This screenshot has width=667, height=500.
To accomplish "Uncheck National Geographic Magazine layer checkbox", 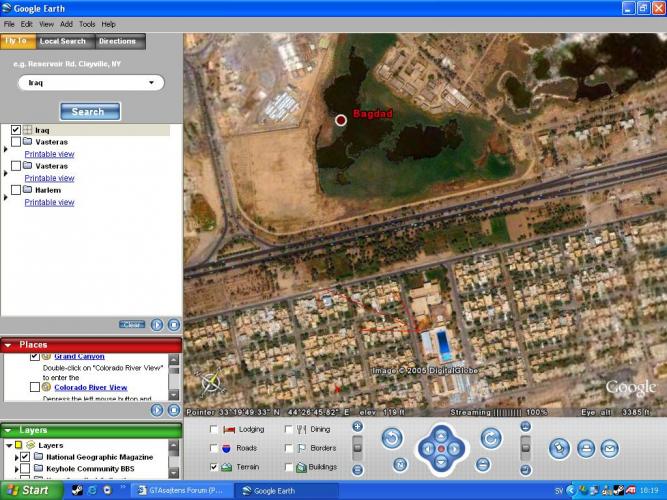I will coord(25,457).
